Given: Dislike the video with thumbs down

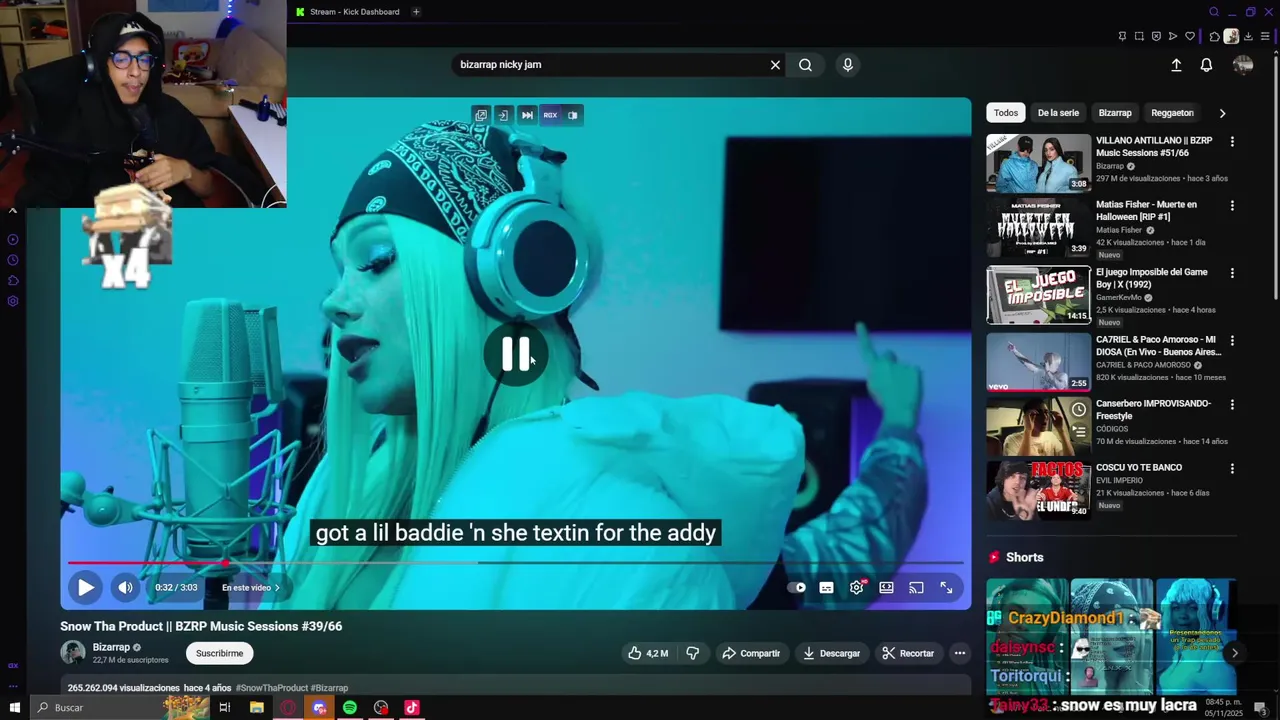Looking at the screenshot, I should point(692,653).
